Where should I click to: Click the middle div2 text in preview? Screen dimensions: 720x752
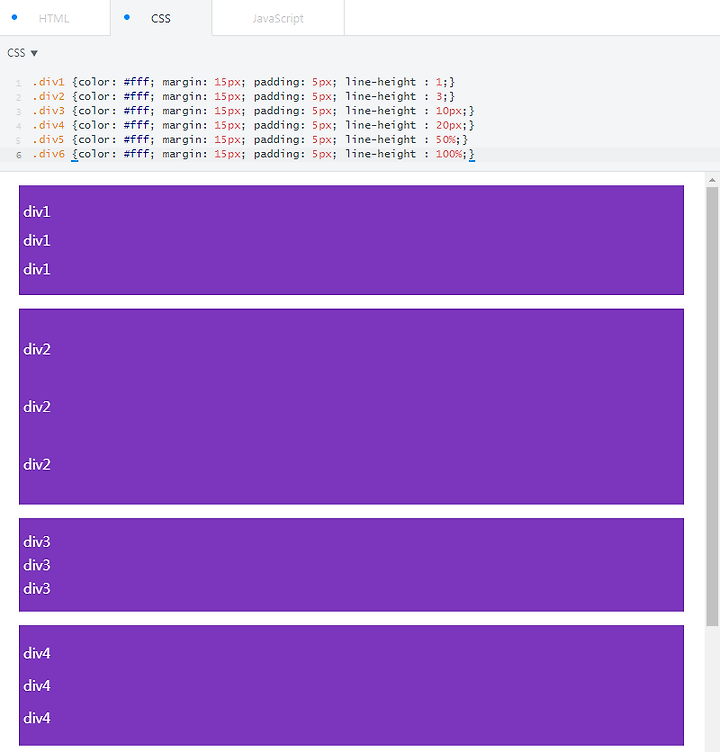(37, 407)
